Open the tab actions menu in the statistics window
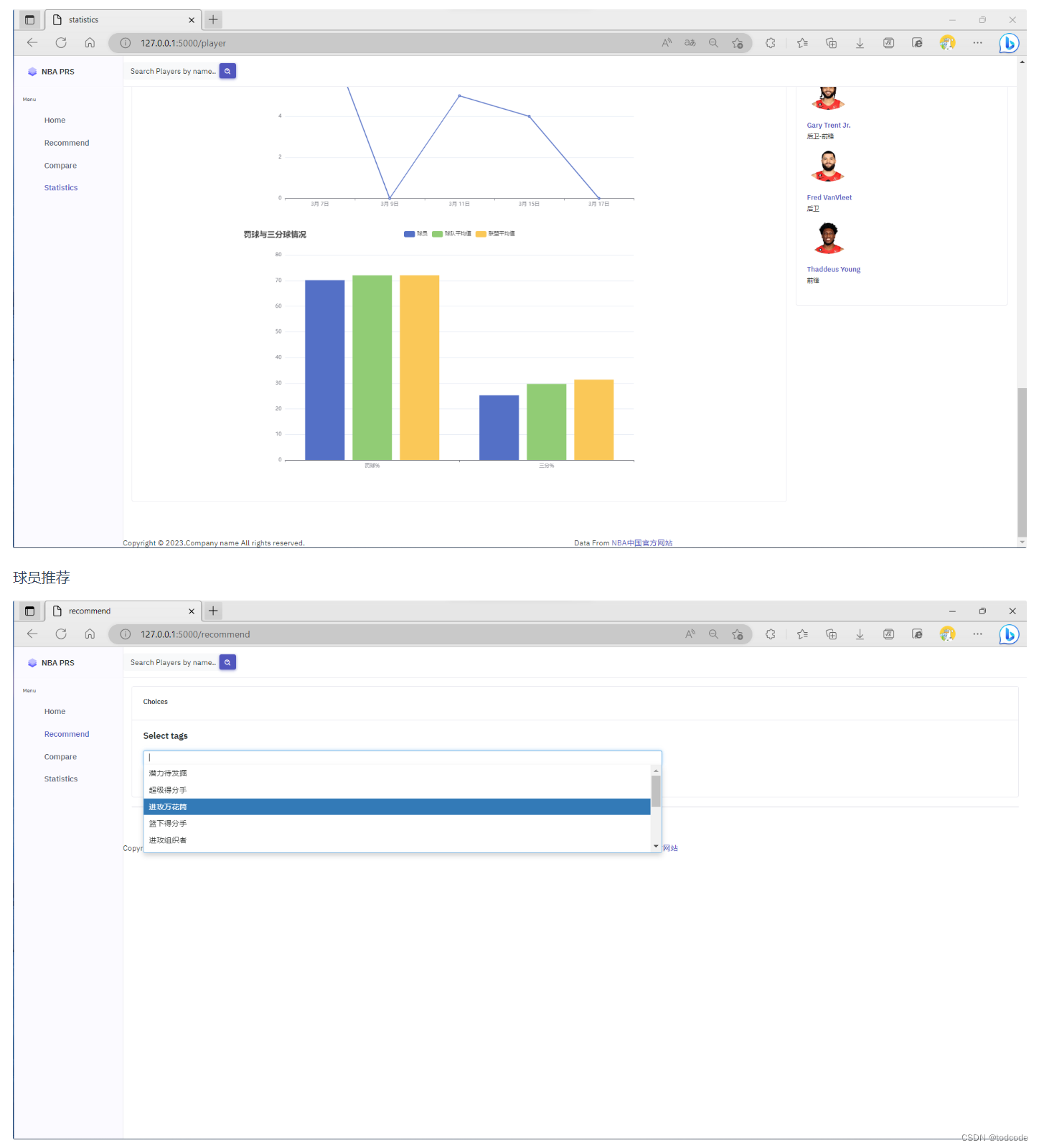Screen dimensions: 1039x1148 [x=29, y=19]
